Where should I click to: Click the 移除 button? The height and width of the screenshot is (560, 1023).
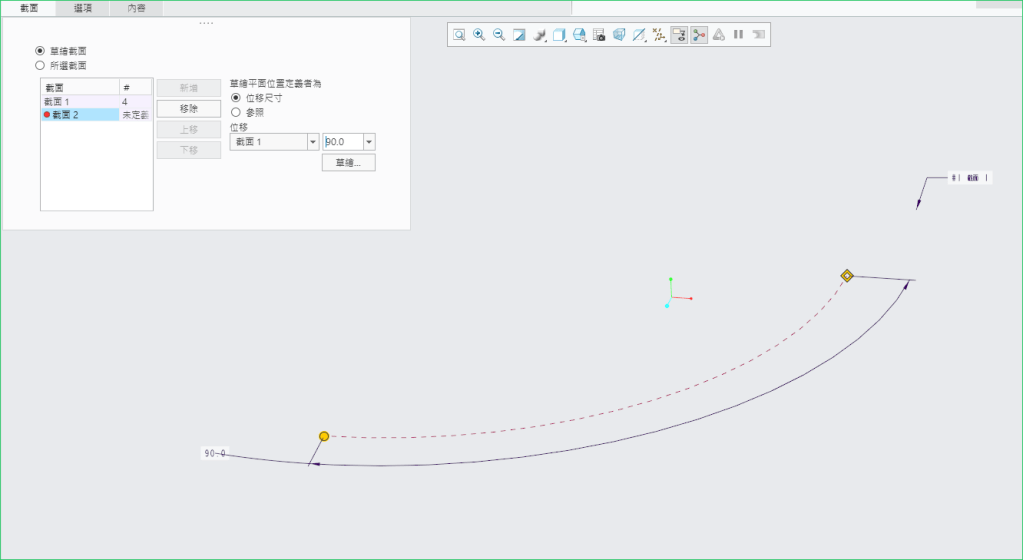coord(188,108)
